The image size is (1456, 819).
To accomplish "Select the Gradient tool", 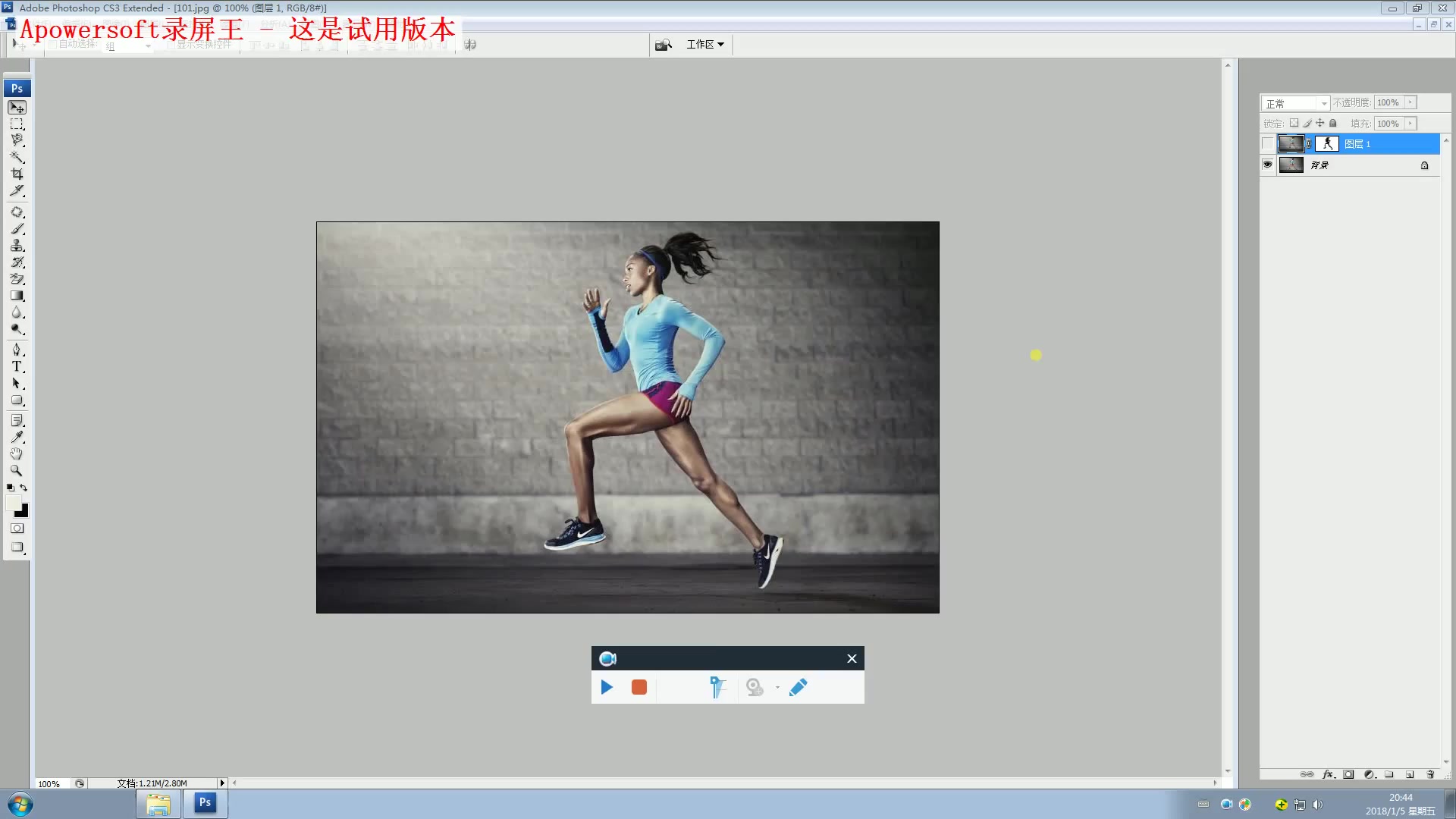I will tap(17, 296).
